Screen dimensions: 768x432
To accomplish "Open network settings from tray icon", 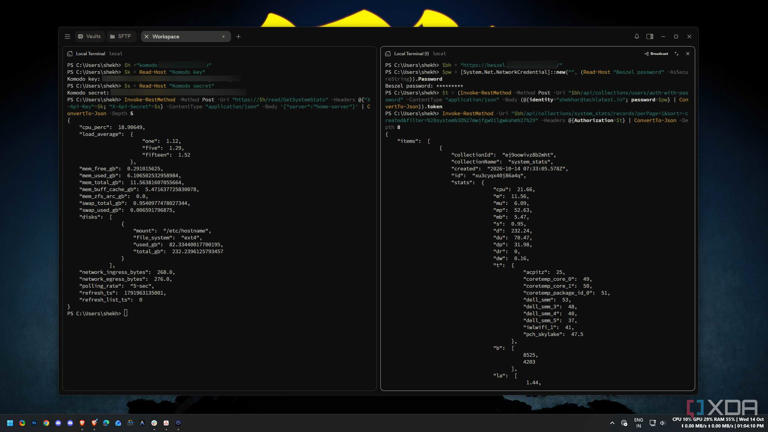I will tap(652, 423).
